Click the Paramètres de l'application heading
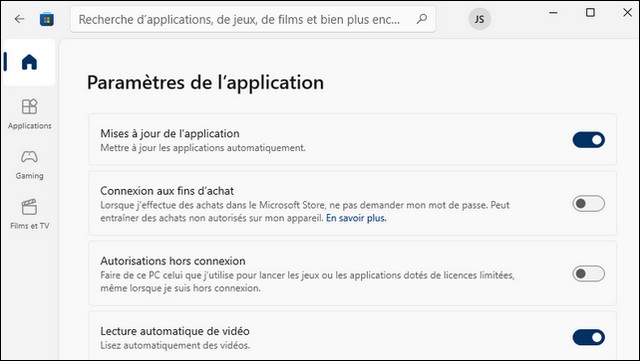This screenshot has height=361, width=640. tap(205, 83)
